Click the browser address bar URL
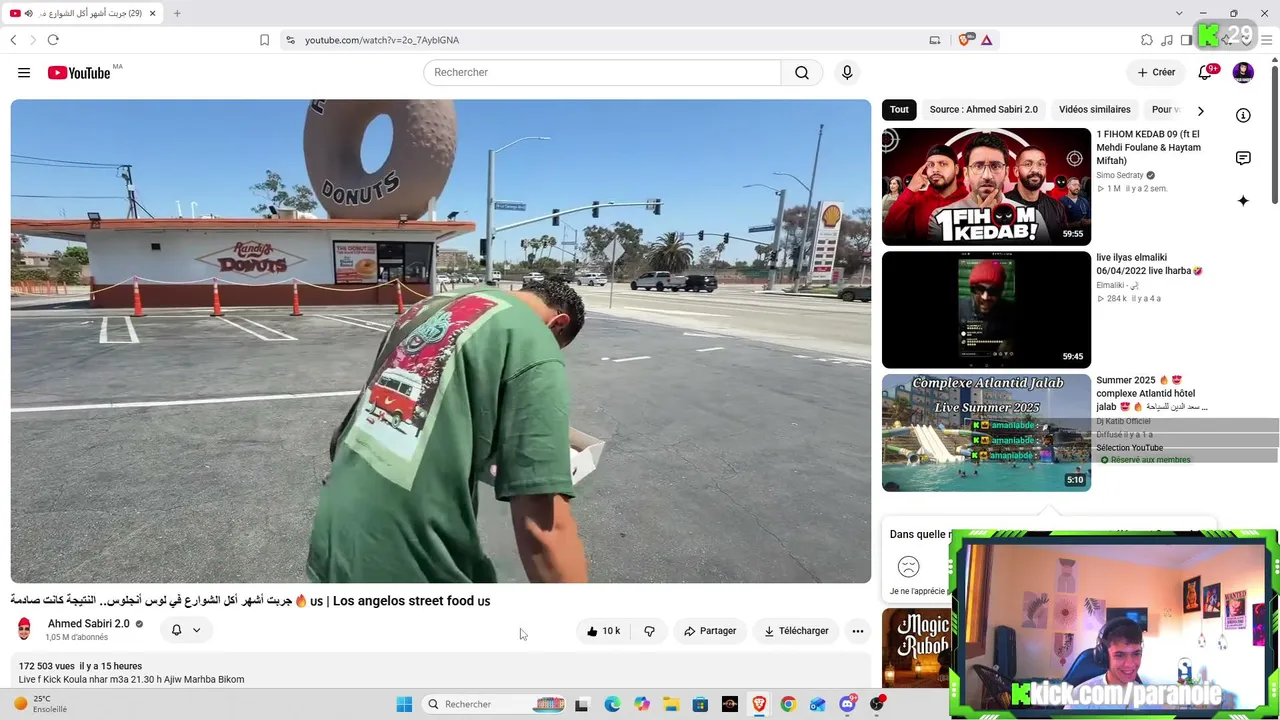Image resolution: width=1280 pixels, height=720 pixels. point(382,40)
